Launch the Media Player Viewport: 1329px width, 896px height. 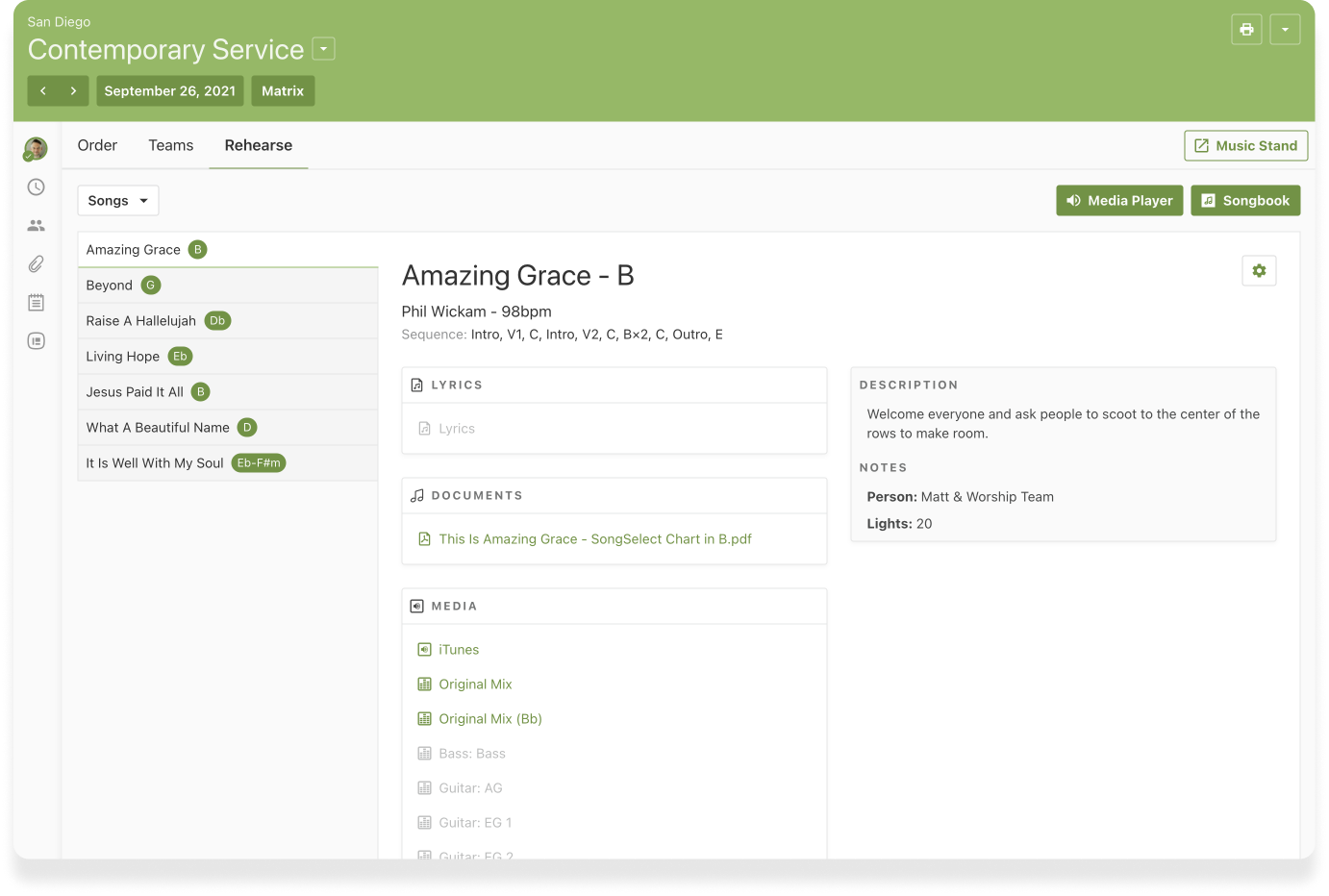click(x=1119, y=201)
